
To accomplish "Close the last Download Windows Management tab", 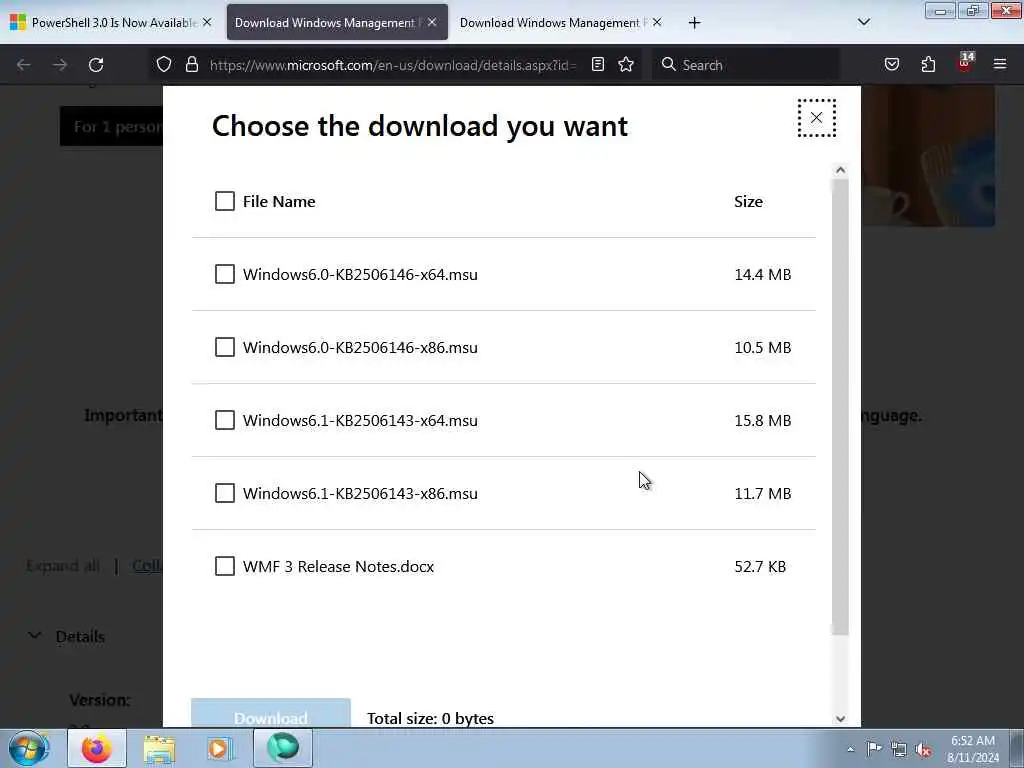I will 657,22.
